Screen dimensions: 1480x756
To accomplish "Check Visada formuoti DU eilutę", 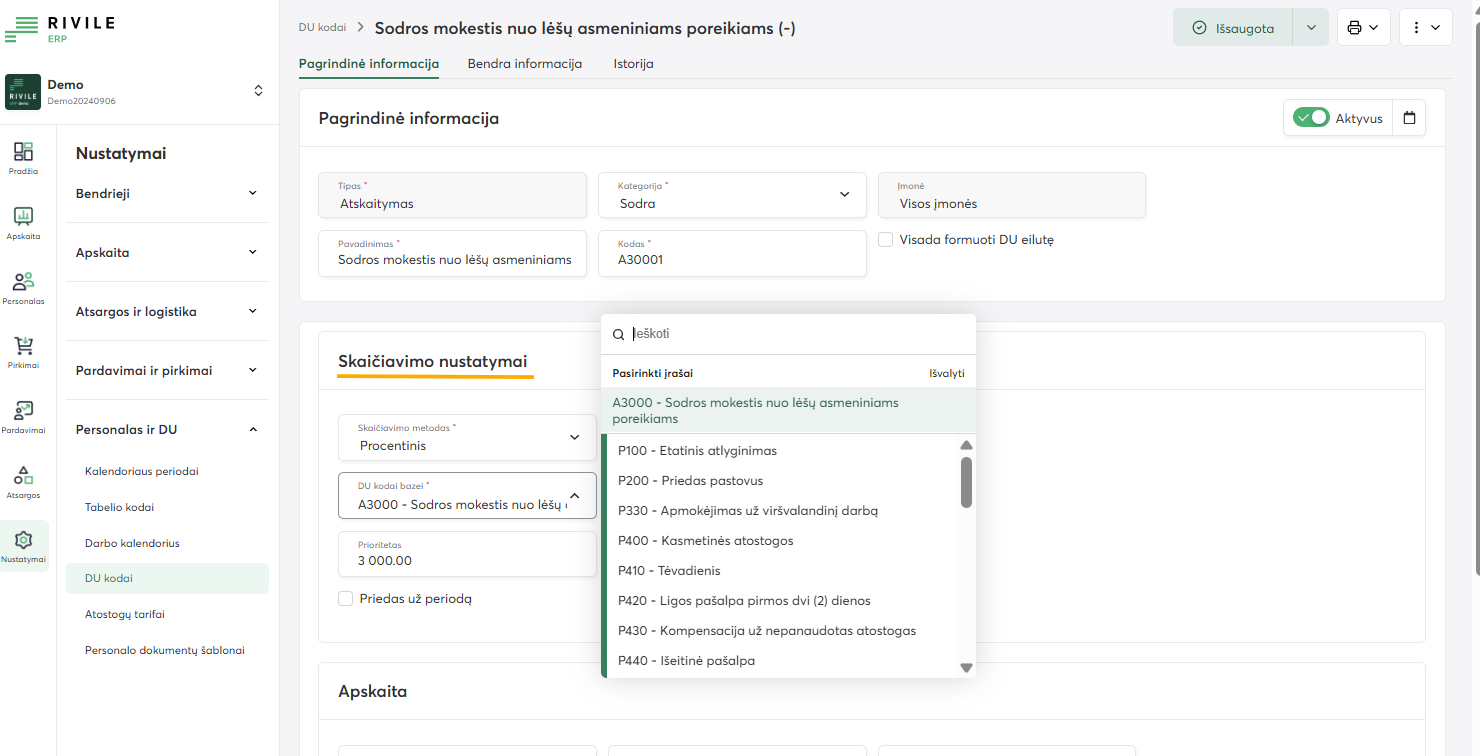I will (885, 240).
